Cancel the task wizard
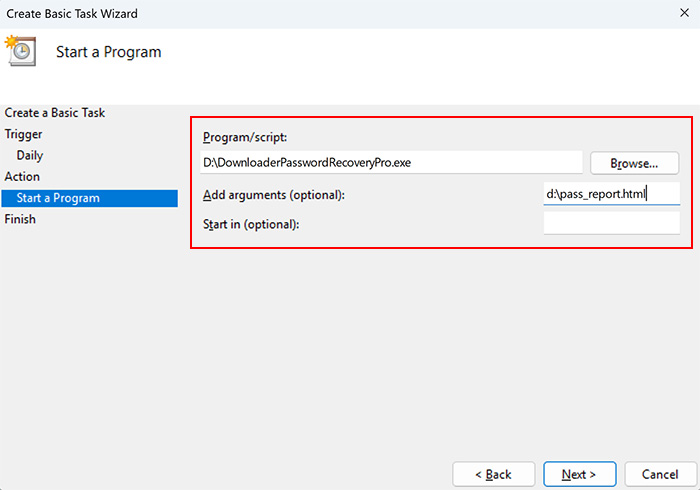The height and width of the screenshot is (490, 700). click(x=660, y=474)
